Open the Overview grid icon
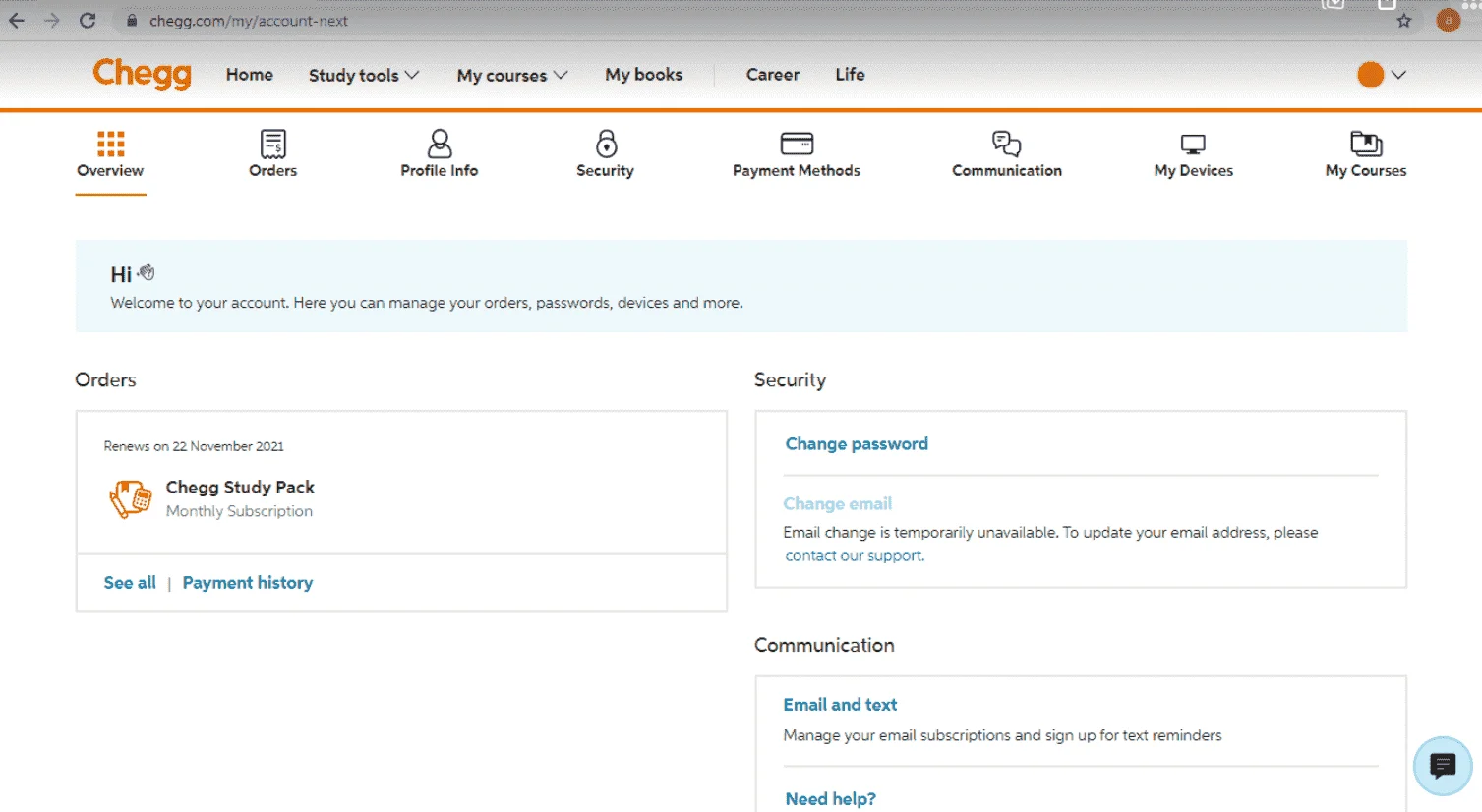 (110, 144)
